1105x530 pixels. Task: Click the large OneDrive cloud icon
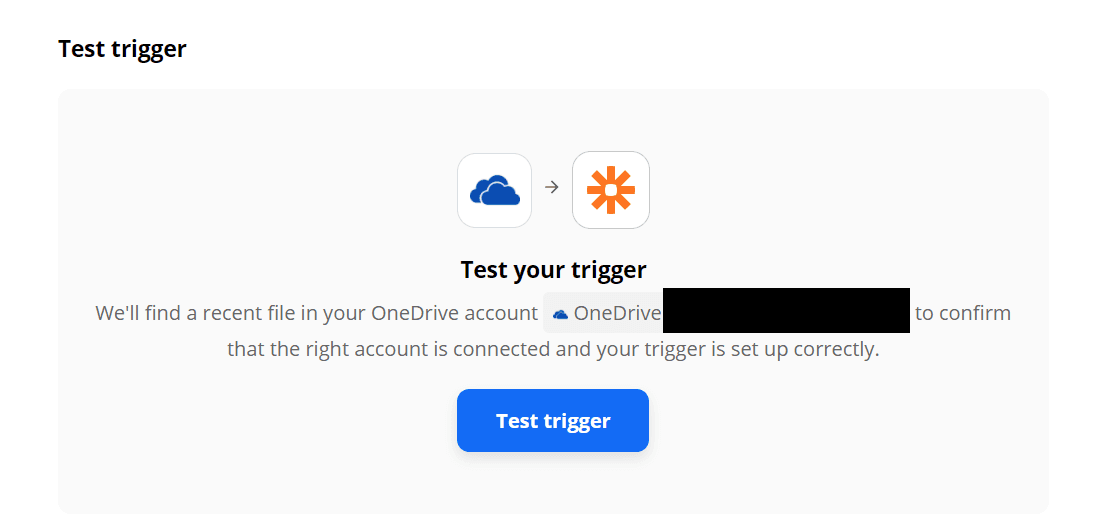pos(494,190)
